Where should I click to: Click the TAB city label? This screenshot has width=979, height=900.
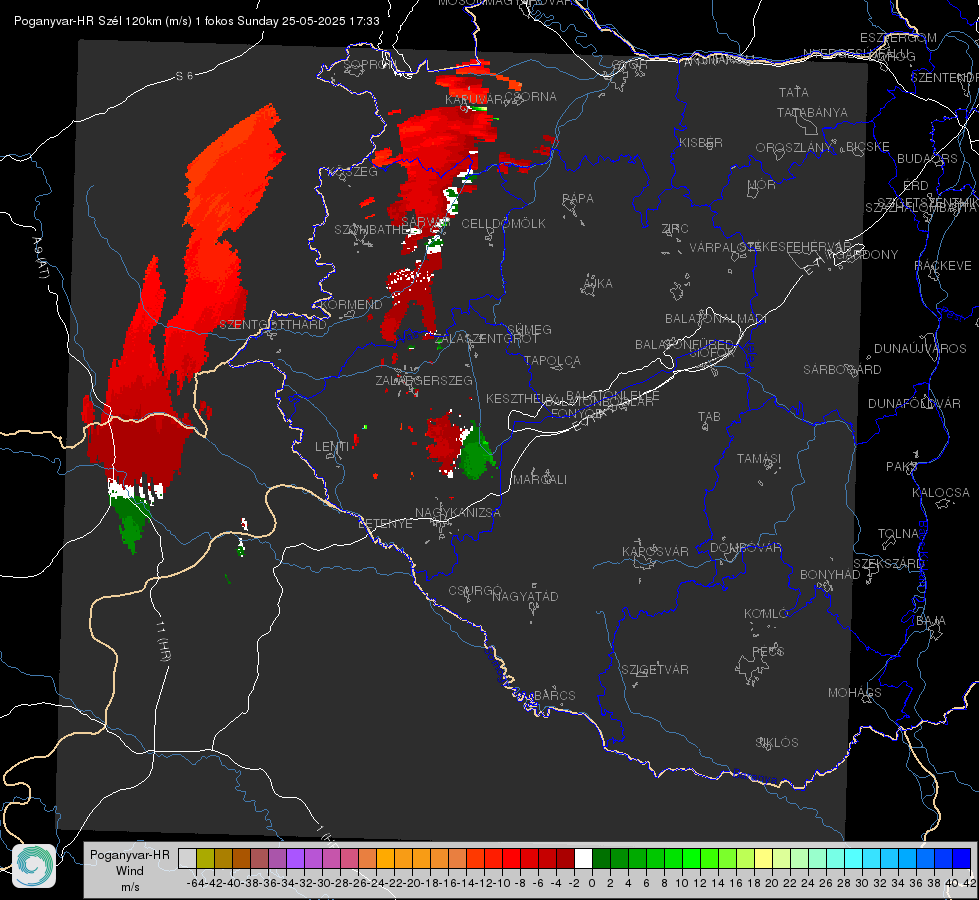click(709, 416)
